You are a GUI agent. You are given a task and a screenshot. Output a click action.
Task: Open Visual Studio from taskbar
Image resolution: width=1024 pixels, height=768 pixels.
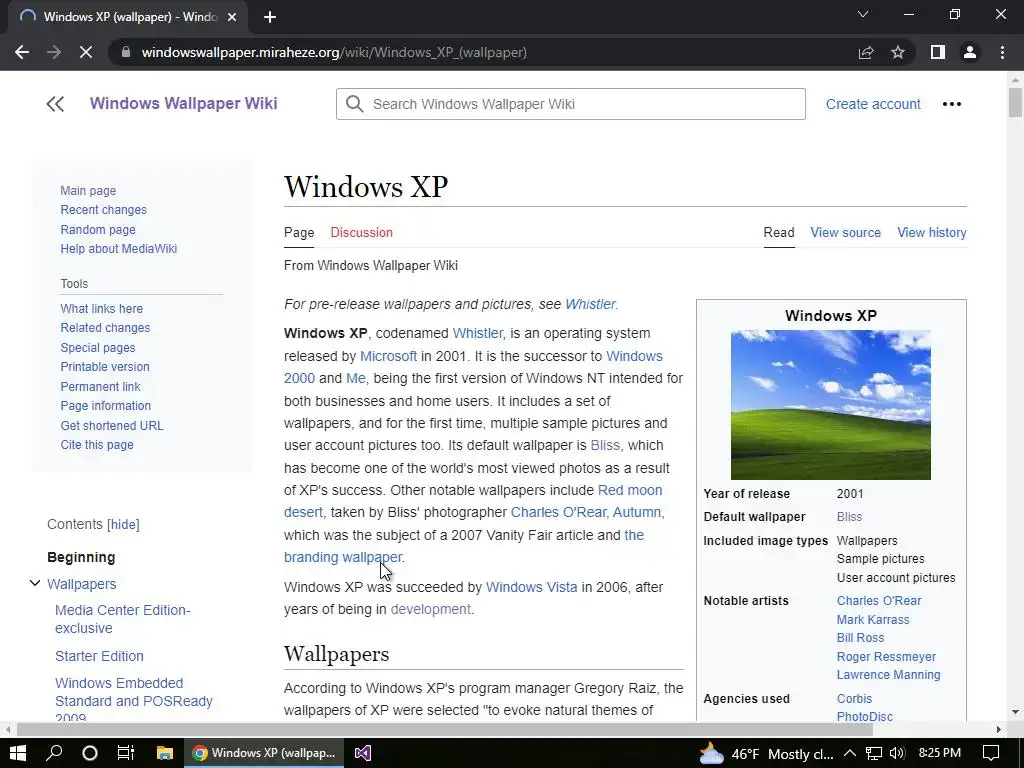(363, 753)
